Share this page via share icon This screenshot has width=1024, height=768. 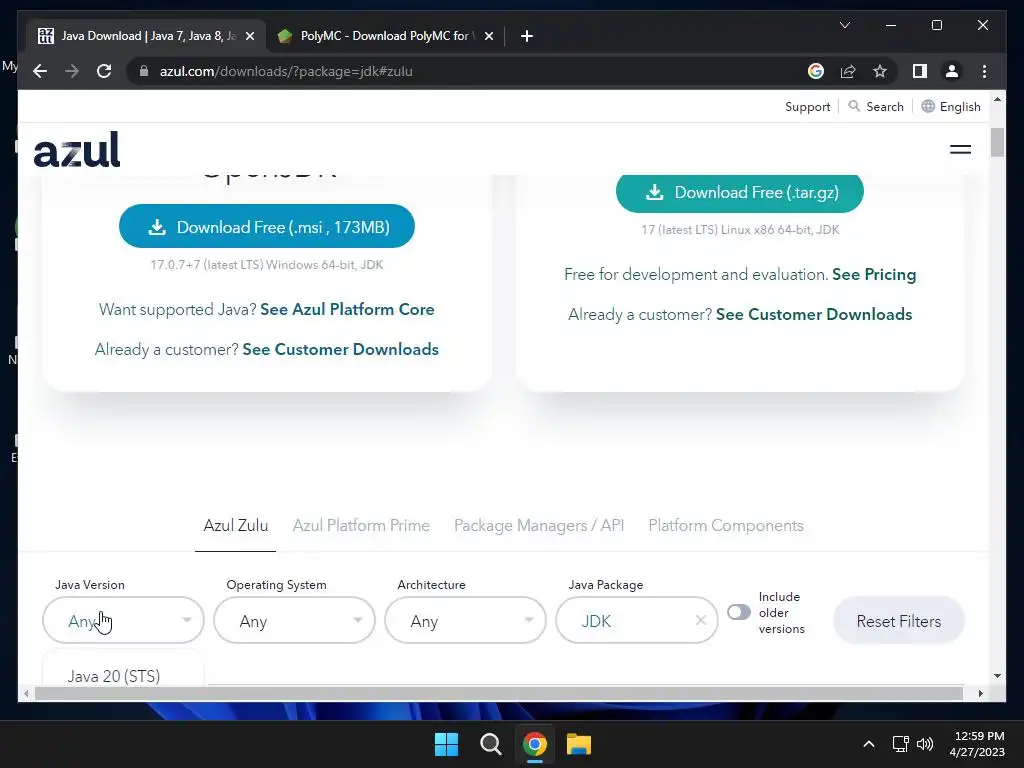848,71
